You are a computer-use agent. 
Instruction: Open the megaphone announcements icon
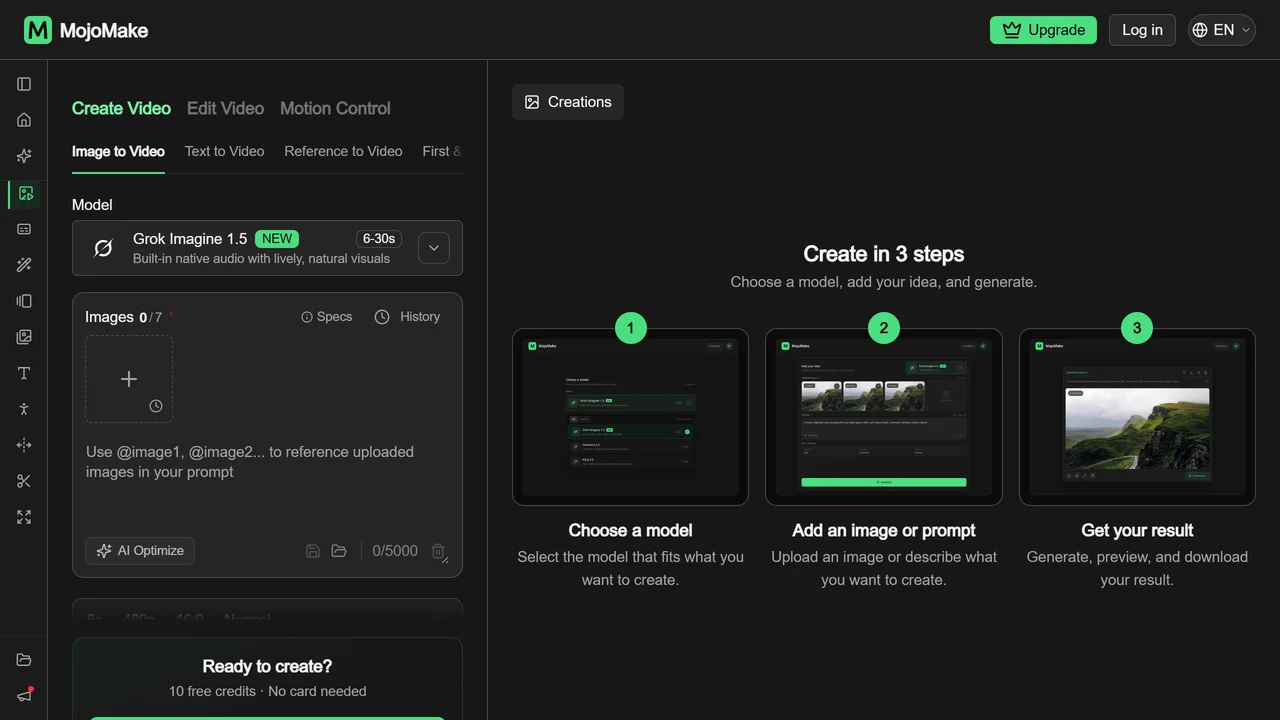(24, 695)
